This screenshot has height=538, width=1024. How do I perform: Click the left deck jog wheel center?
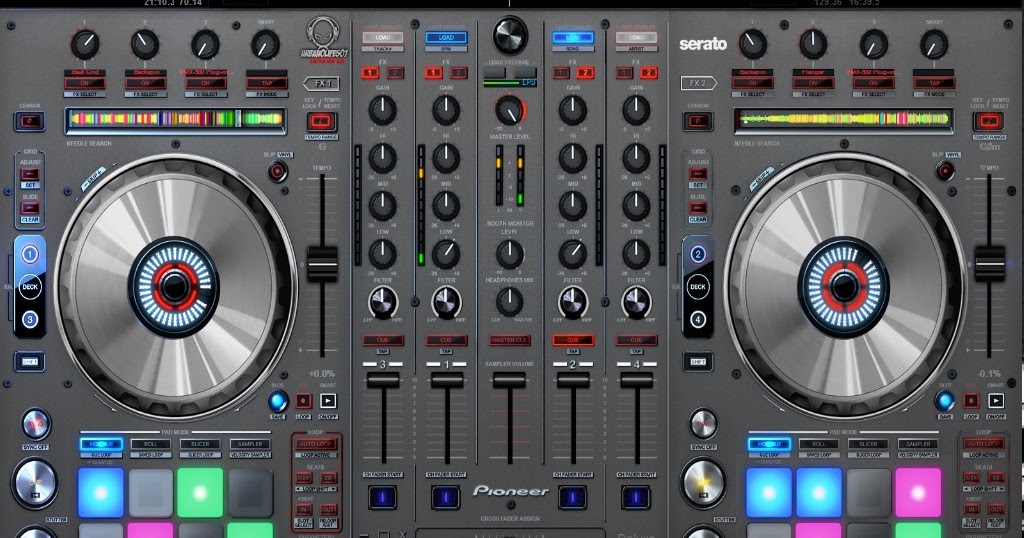[x=174, y=286]
